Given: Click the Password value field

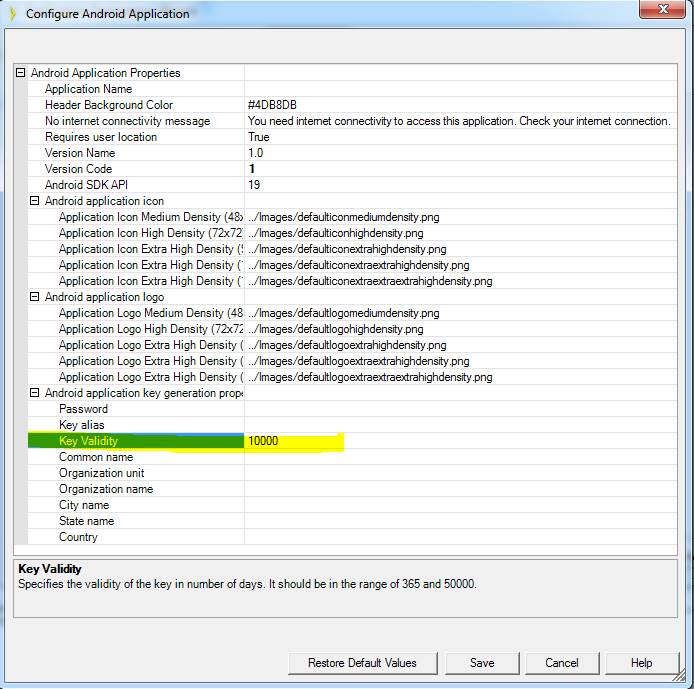Looking at the screenshot, I should coord(460,409).
